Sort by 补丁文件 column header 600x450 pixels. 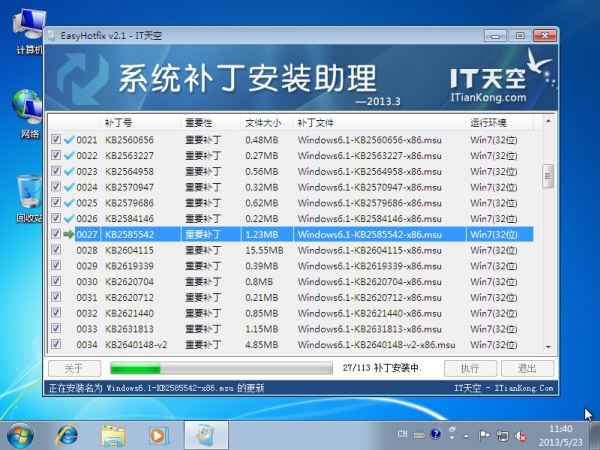[x=379, y=123]
